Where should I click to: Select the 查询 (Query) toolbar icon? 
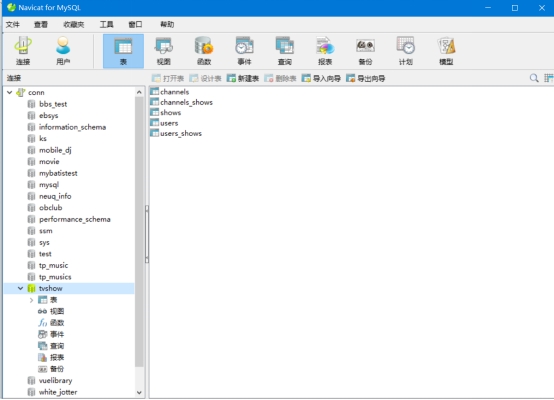[285, 51]
